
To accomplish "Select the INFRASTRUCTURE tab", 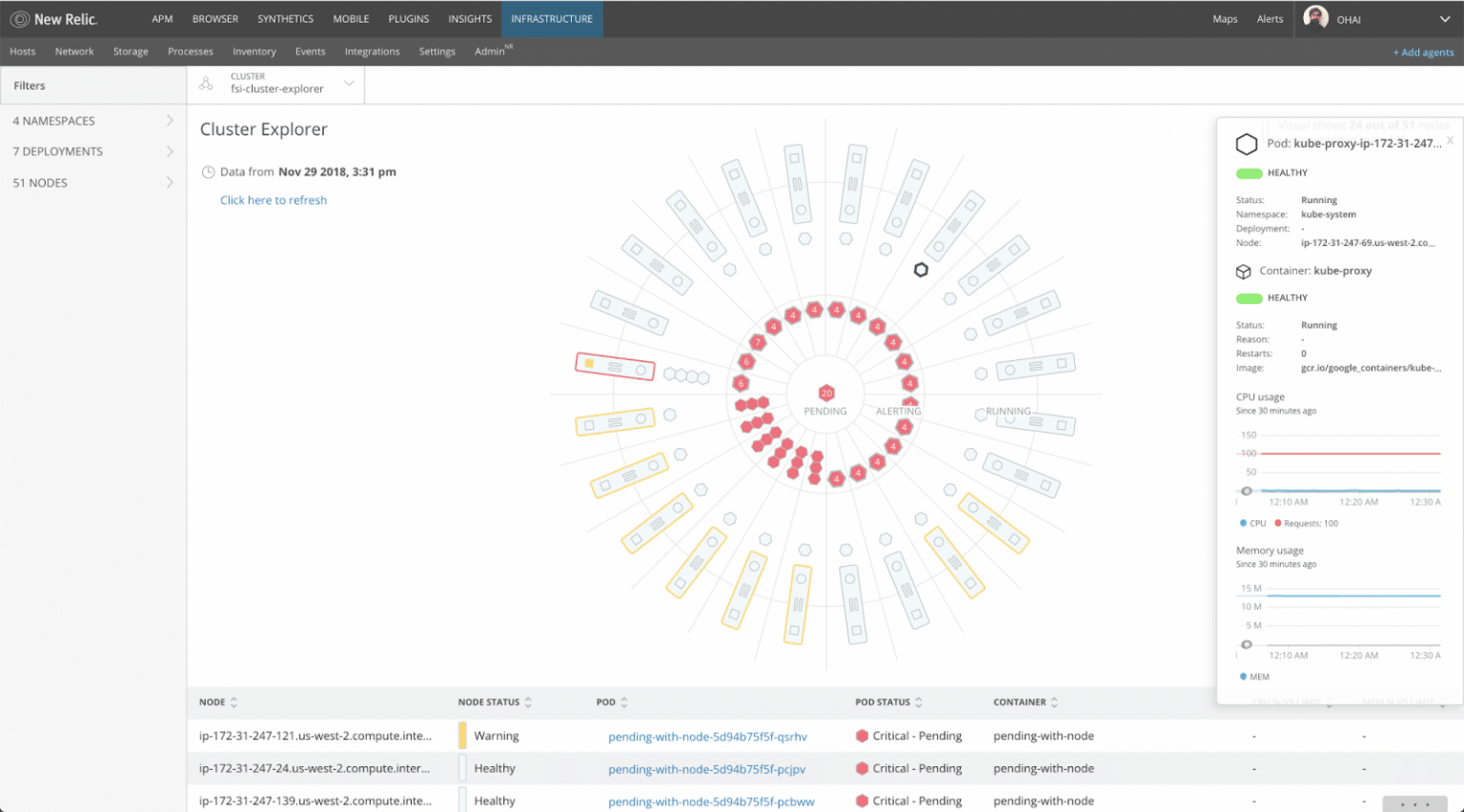I will (x=552, y=19).
